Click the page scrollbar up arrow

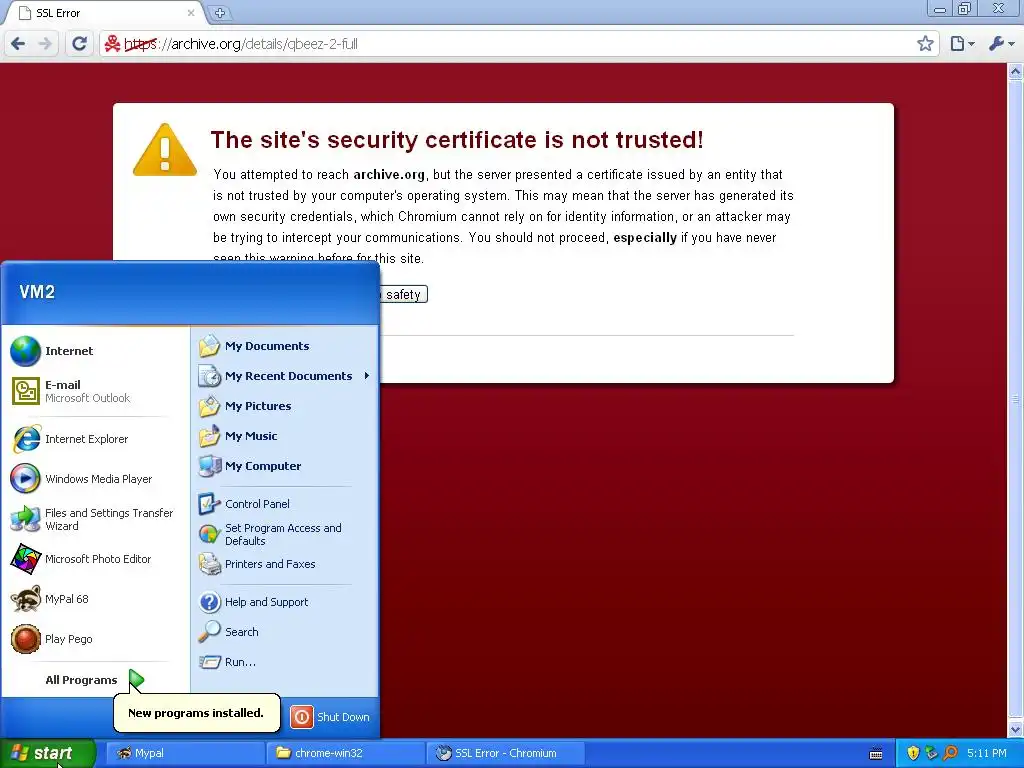click(x=1016, y=71)
